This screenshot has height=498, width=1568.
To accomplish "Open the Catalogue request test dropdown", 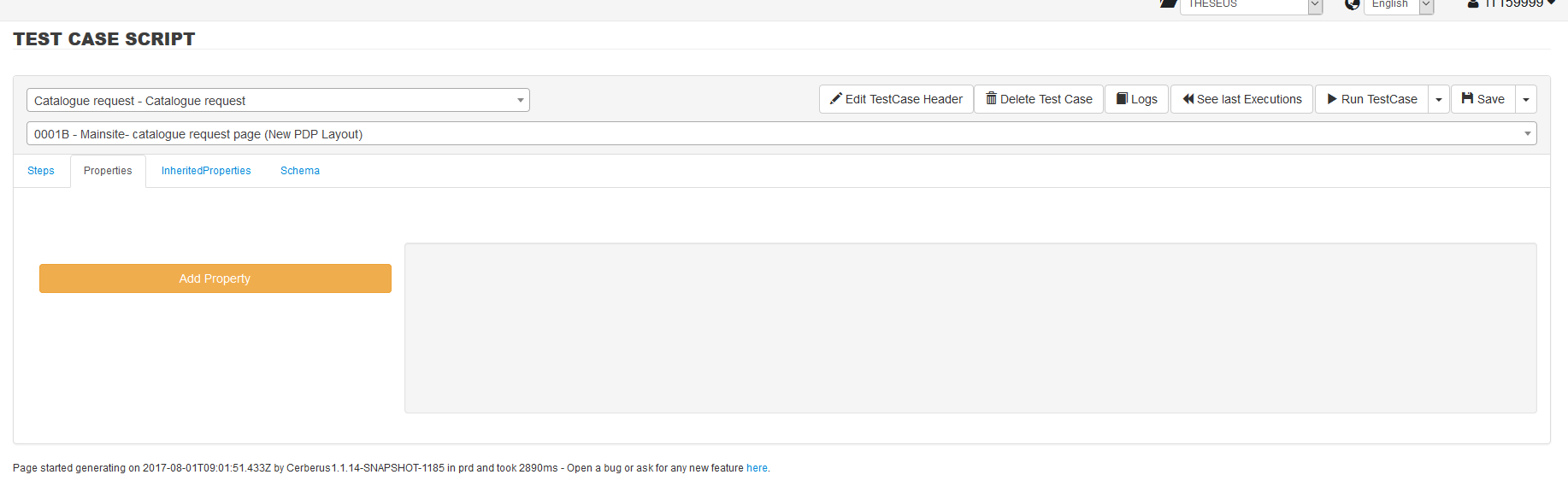I will tap(278, 100).
